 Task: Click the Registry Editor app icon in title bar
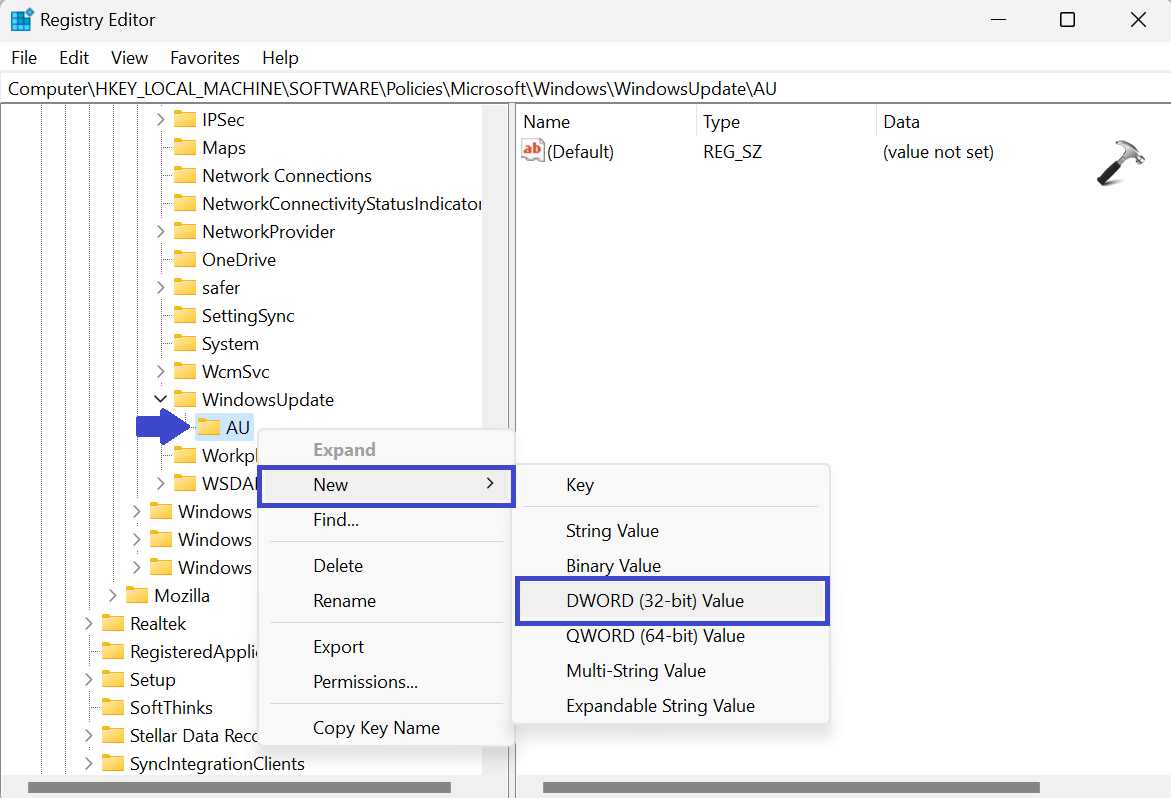click(x=22, y=20)
